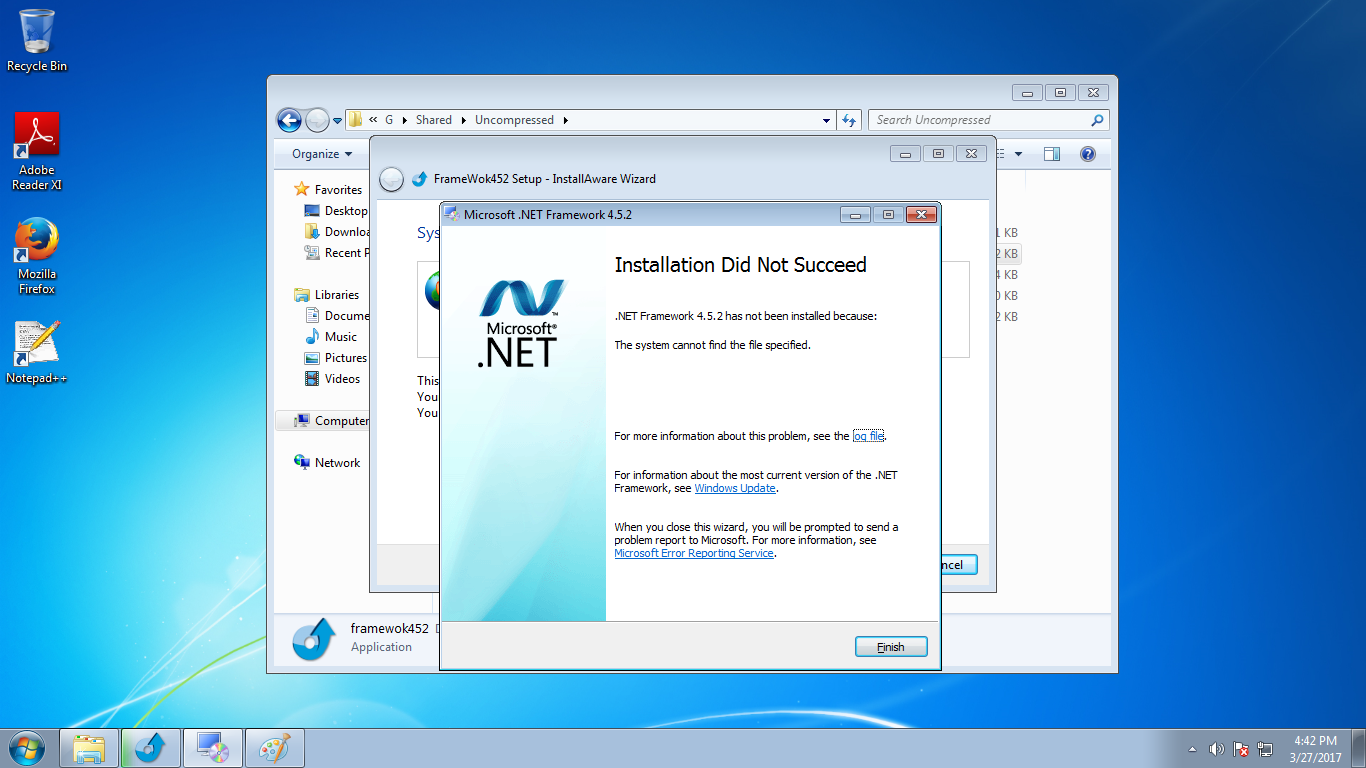The height and width of the screenshot is (768, 1366).
Task: Click the address bar folder icon
Action: [355, 120]
